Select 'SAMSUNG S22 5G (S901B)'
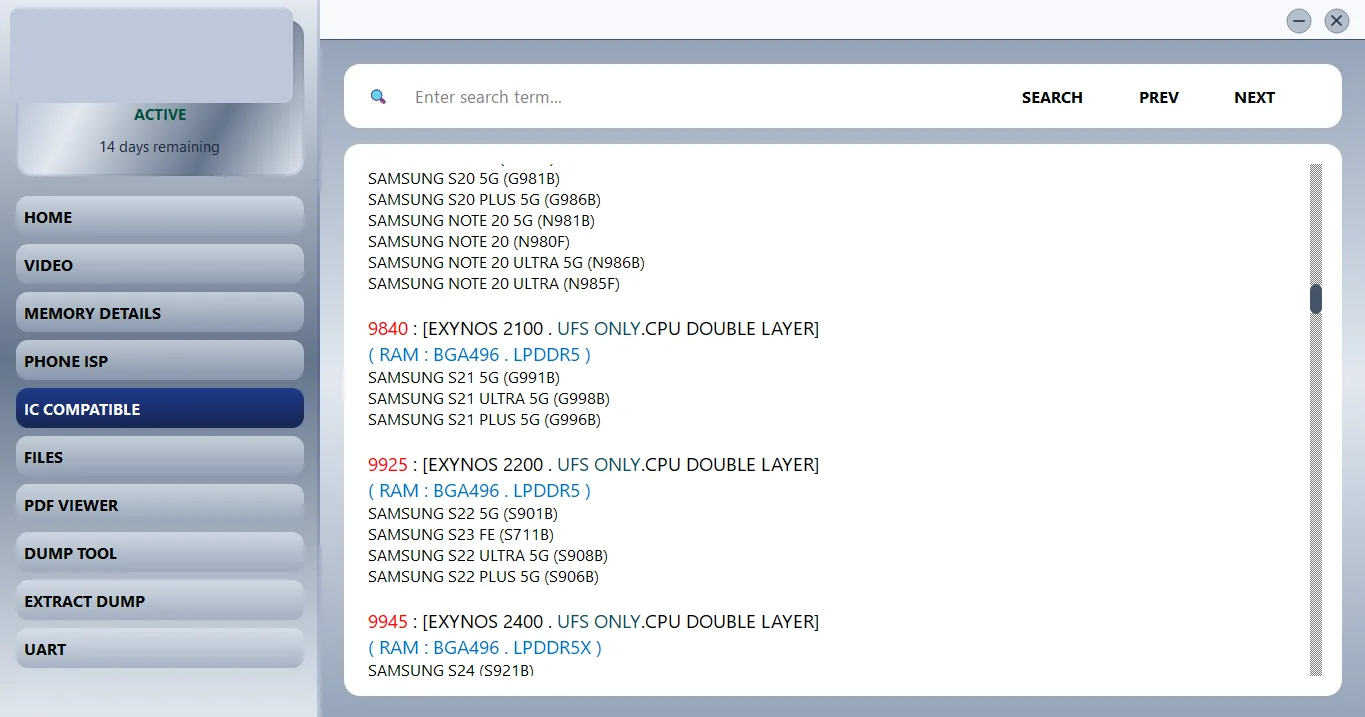 (x=463, y=514)
